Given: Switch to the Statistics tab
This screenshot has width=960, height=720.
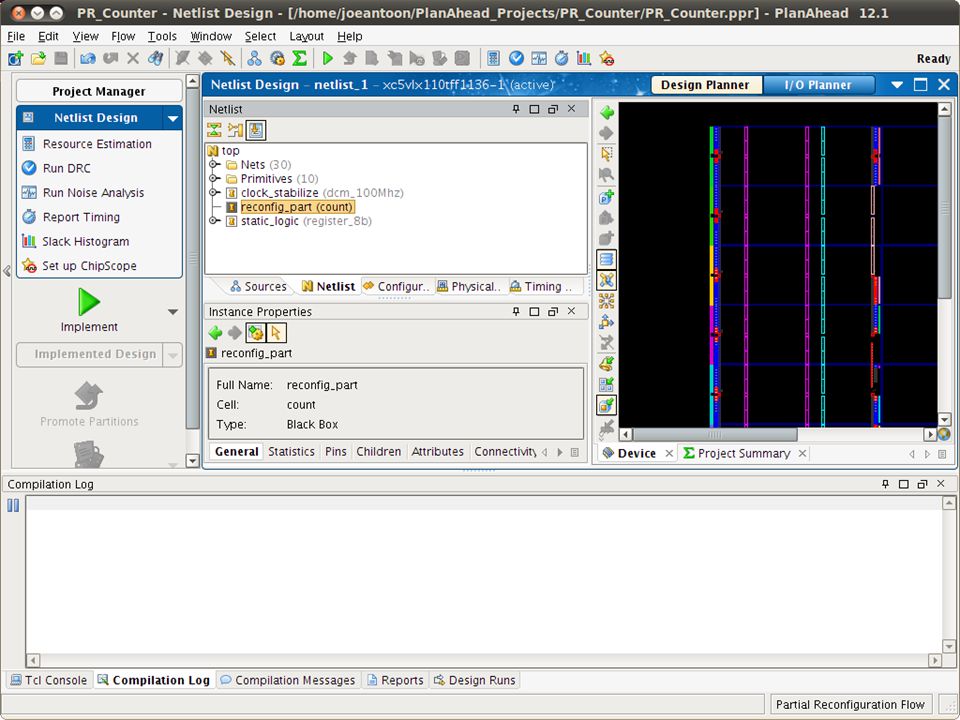Looking at the screenshot, I should (x=291, y=452).
